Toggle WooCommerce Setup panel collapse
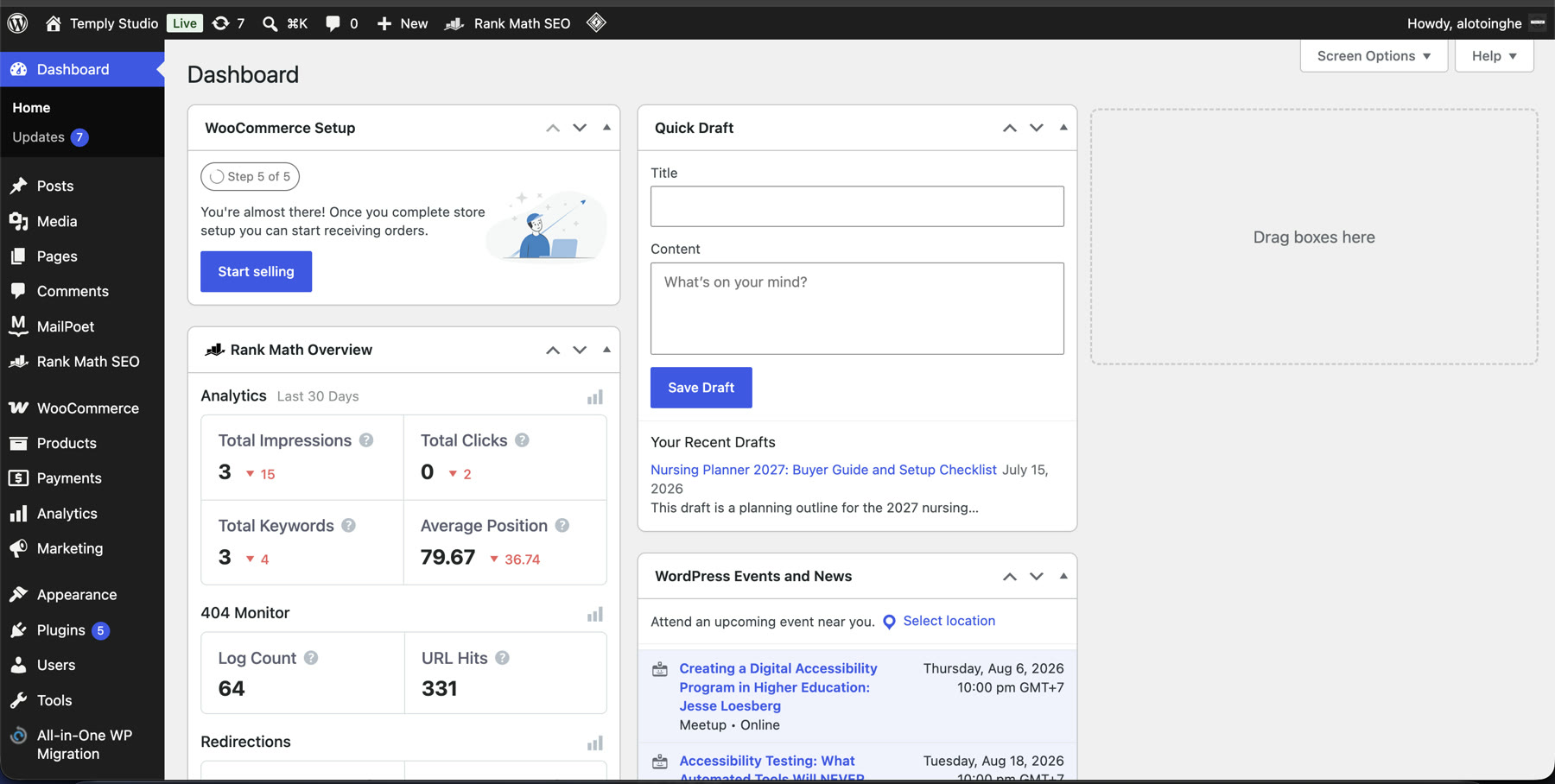1555x784 pixels. 606,128
